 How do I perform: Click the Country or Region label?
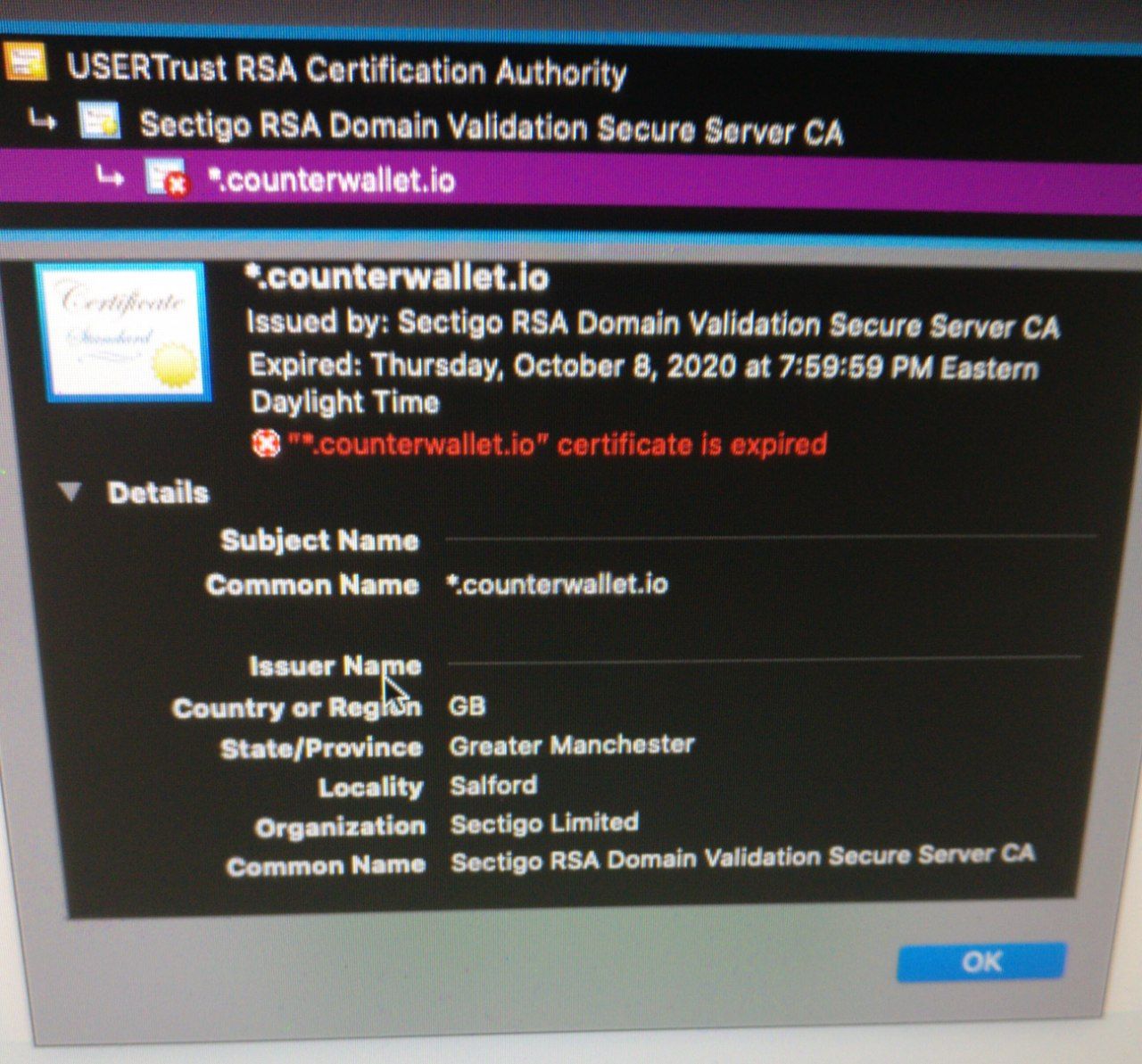[296, 708]
